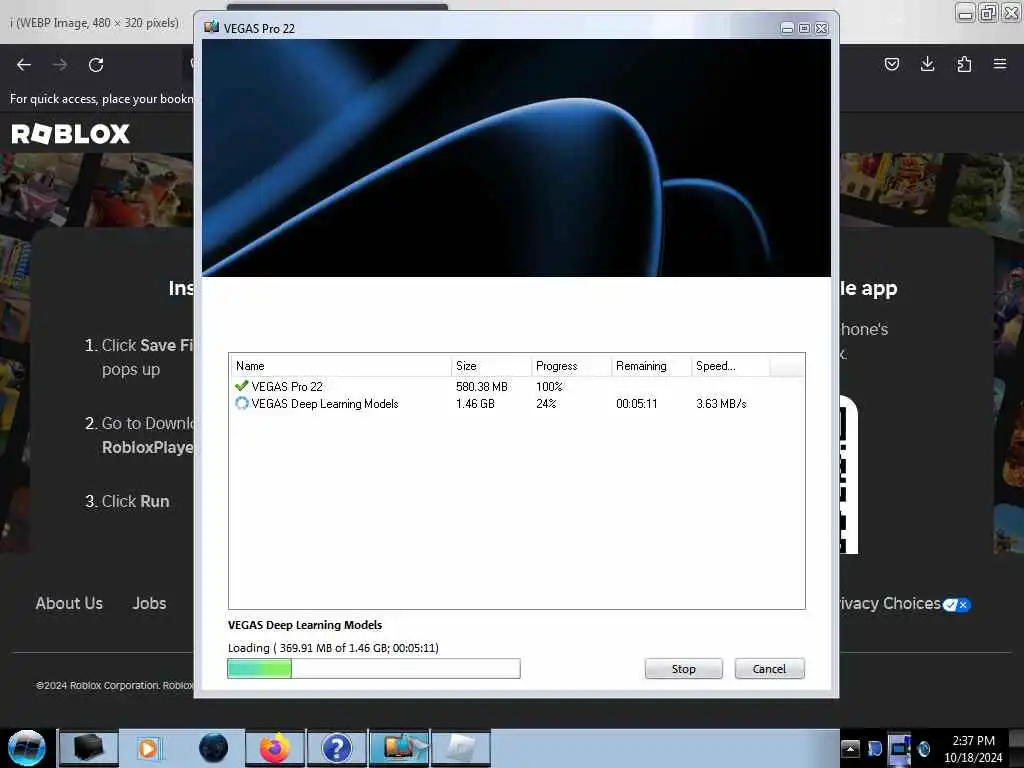This screenshot has width=1024, height=768.
Task: Switch to the VEGAS installer taskbar item
Action: 399,748
